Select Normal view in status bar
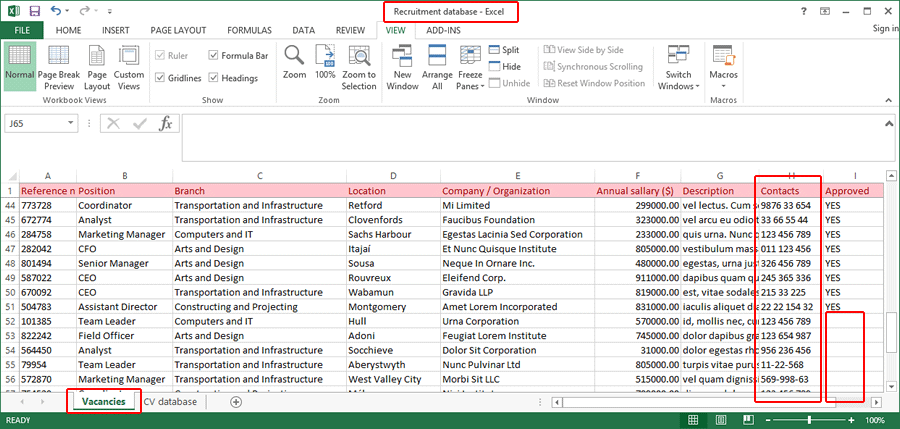The image size is (900, 429). click(x=693, y=420)
